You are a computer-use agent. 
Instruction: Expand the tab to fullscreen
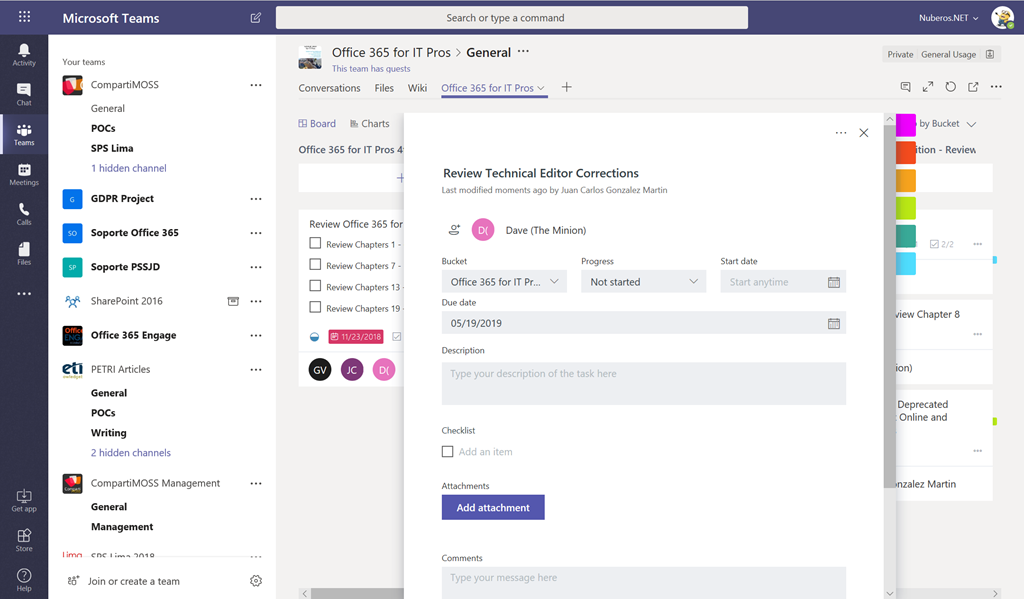click(927, 87)
